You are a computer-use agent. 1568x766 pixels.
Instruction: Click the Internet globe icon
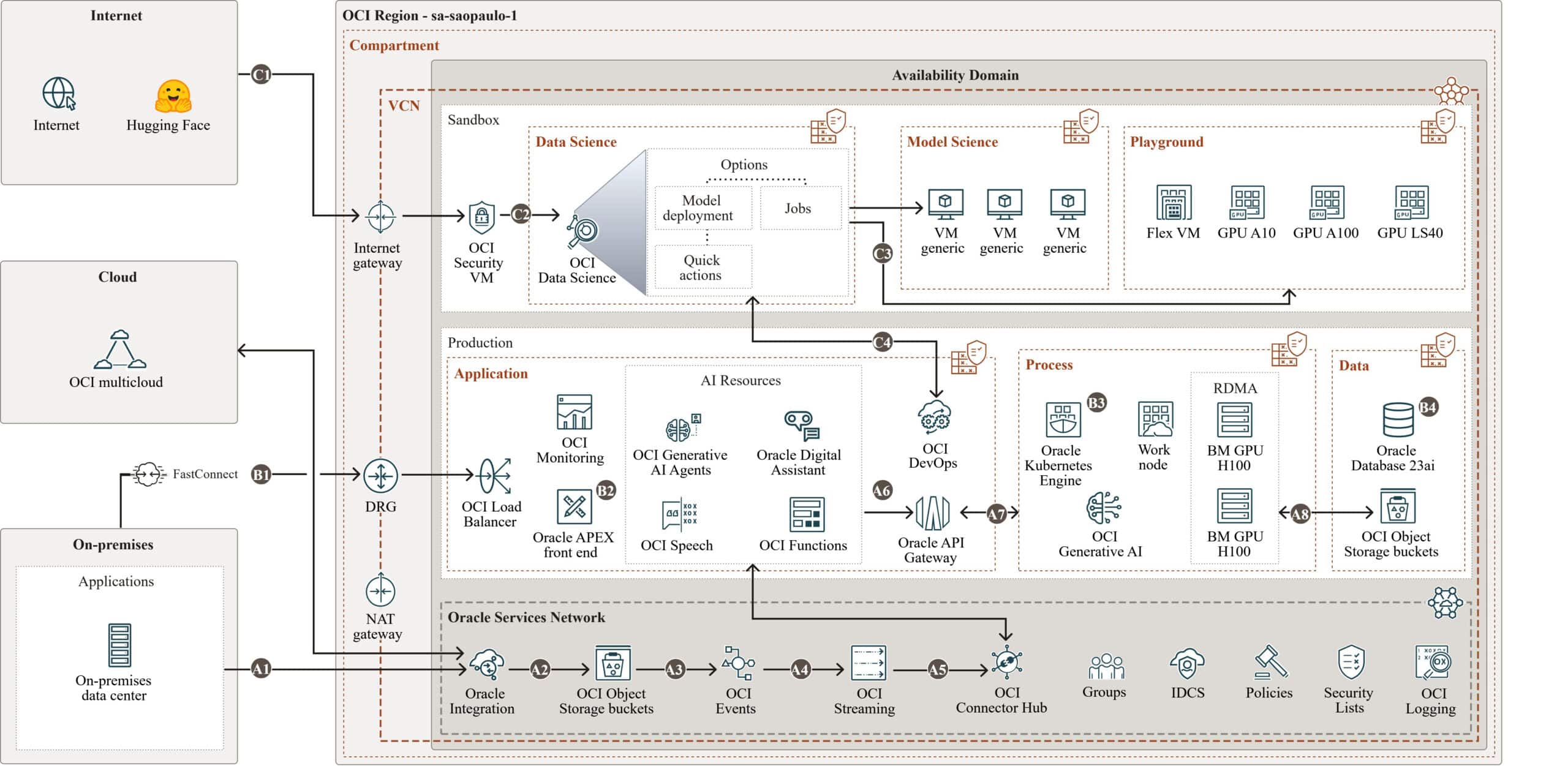pos(59,94)
